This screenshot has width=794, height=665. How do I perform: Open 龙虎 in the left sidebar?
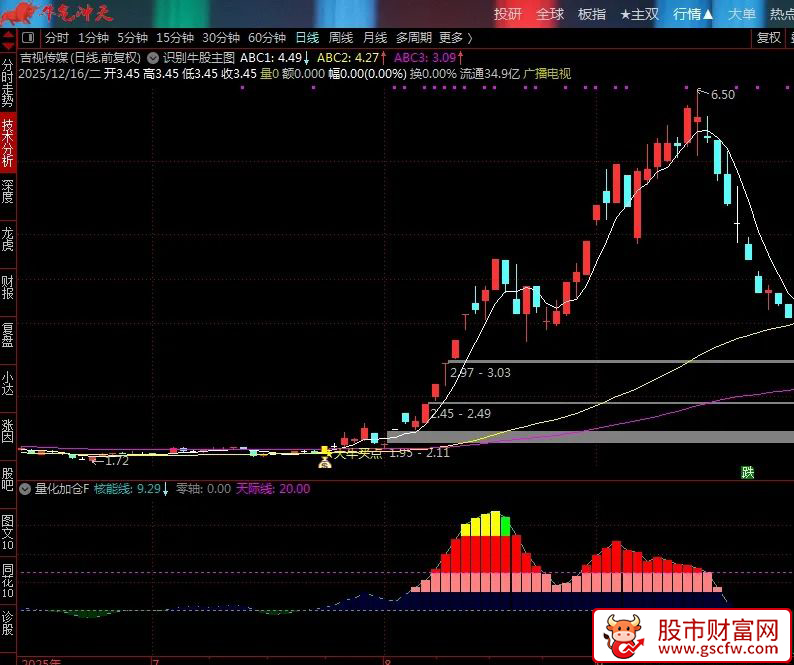tap(8, 239)
